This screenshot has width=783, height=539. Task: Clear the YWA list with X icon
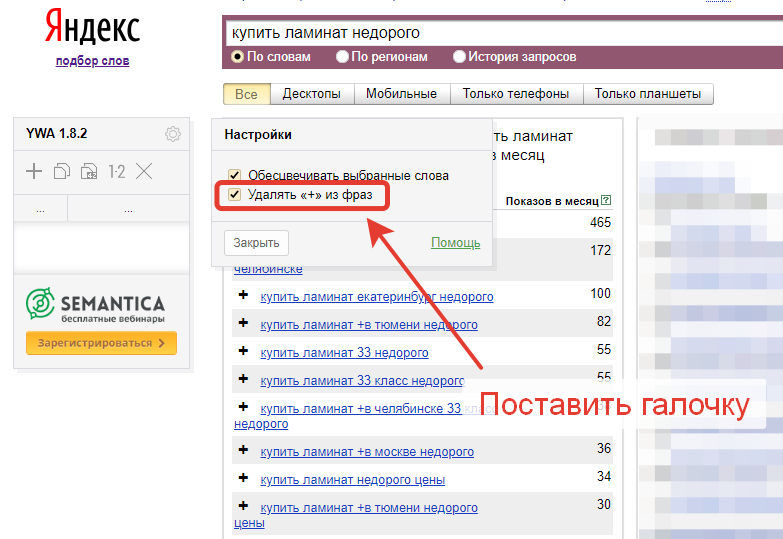pos(144,171)
